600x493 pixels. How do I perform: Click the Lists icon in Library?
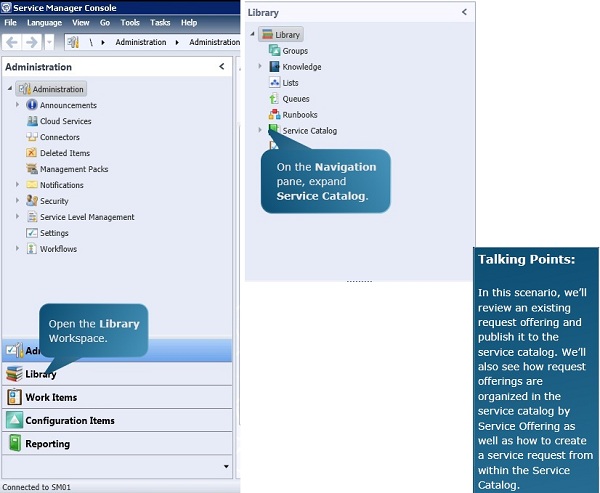[x=274, y=83]
